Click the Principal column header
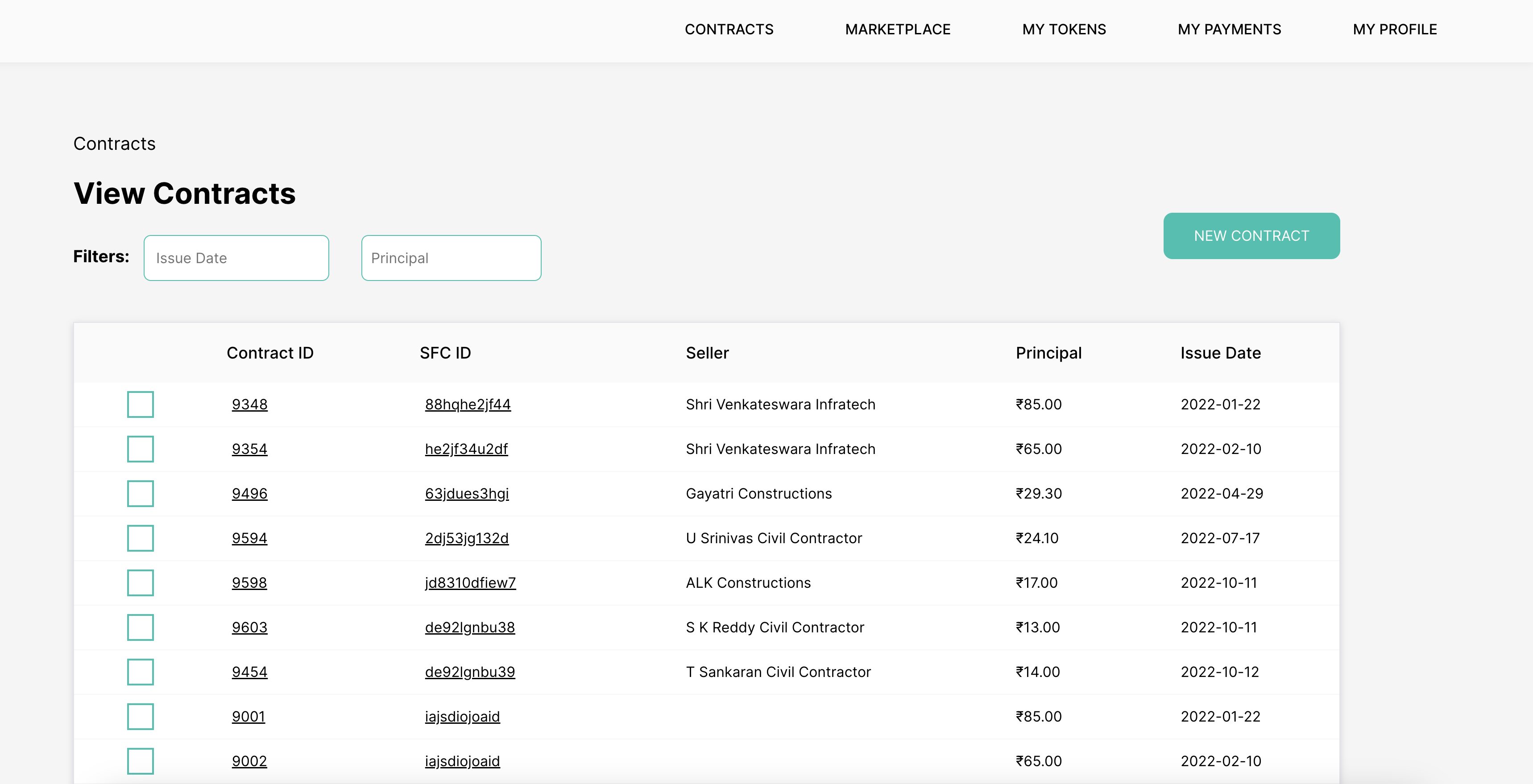Viewport: 1533px width, 784px height. pyautogui.click(x=1048, y=353)
